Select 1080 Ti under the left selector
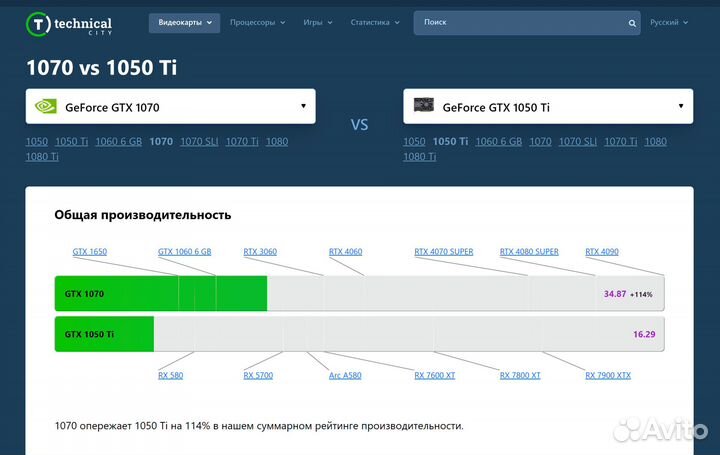The width and height of the screenshot is (720, 455). 42,157
